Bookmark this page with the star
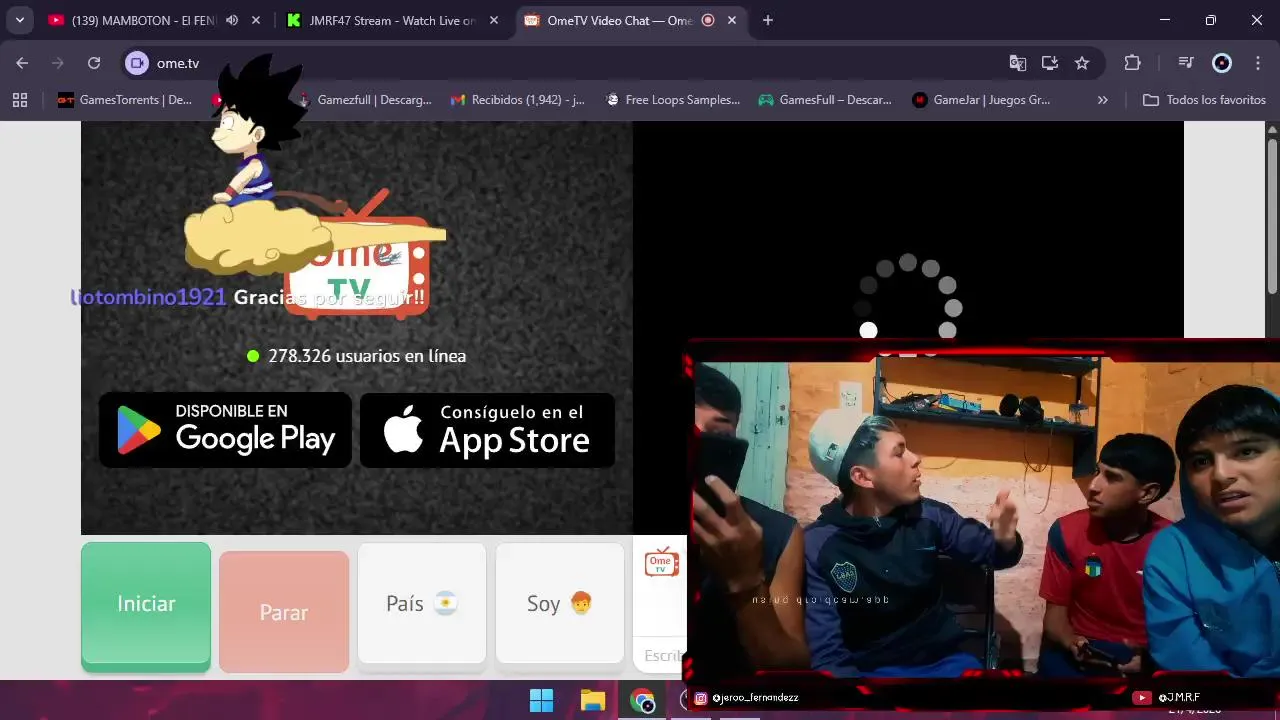Viewport: 1280px width, 720px height. click(1082, 63)
